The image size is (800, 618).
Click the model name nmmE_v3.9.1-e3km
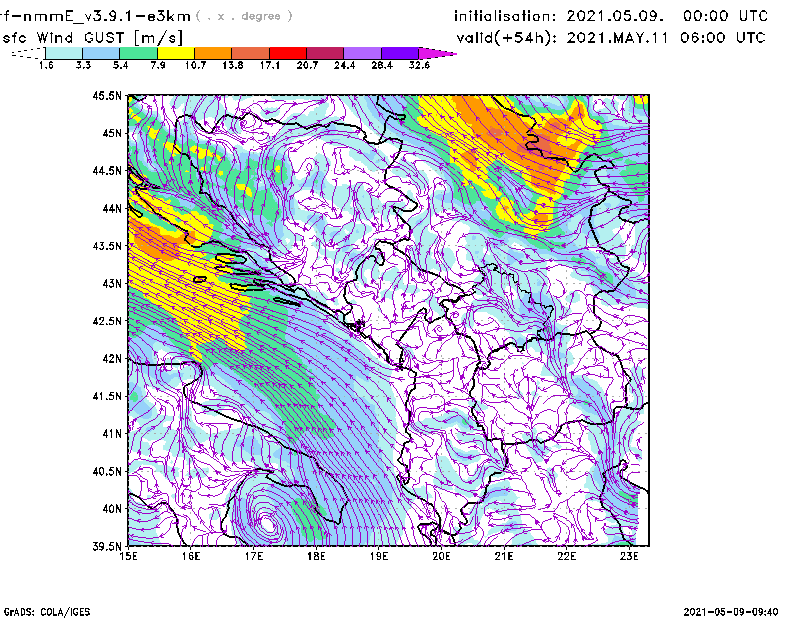107,16
